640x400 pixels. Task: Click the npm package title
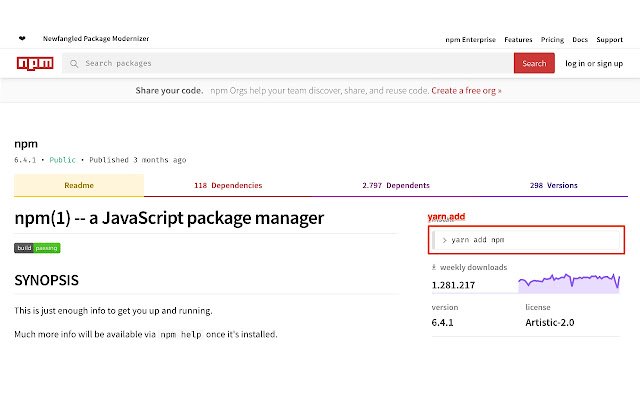(x=26, y=144)
